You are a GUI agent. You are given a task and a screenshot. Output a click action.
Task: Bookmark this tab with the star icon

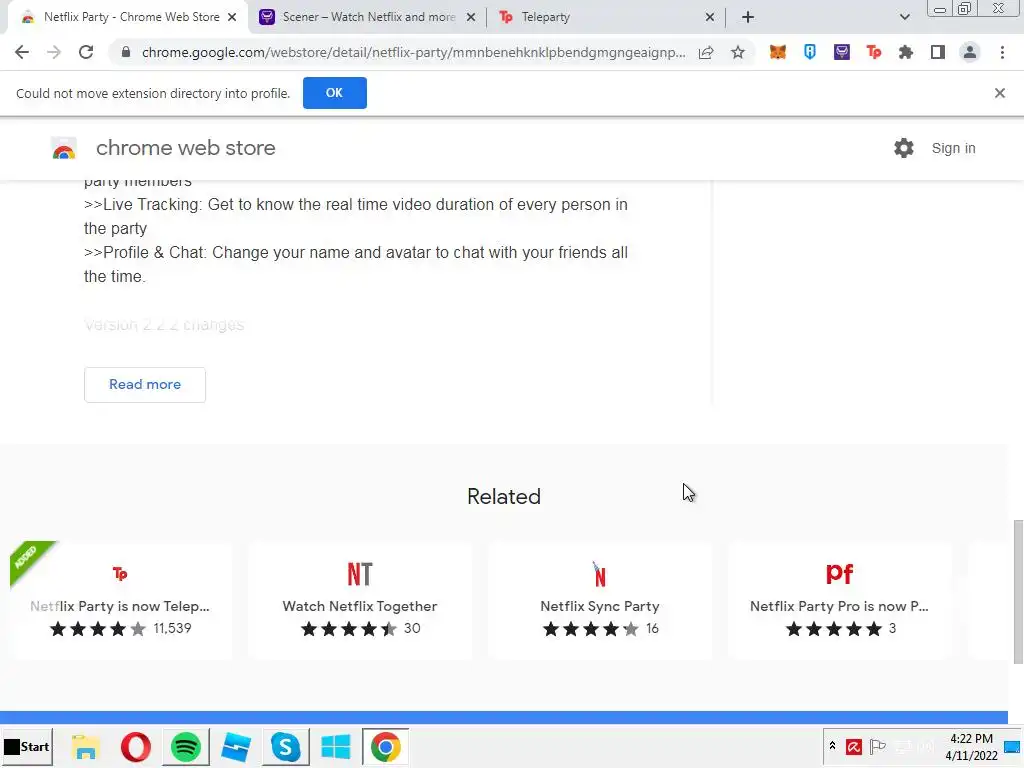[x=738, y=52]
